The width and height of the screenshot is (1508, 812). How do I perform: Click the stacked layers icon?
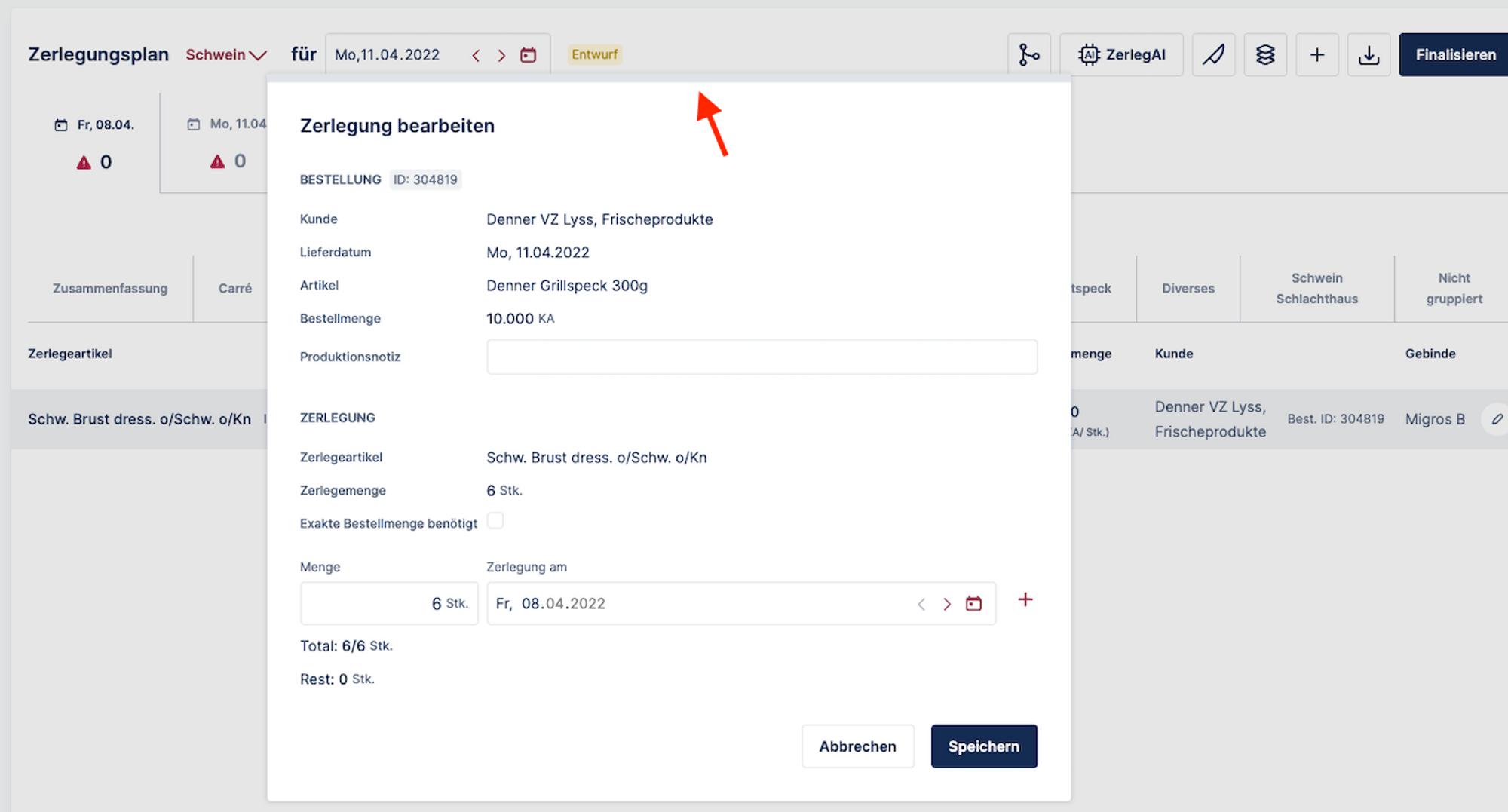[1265, 55]
